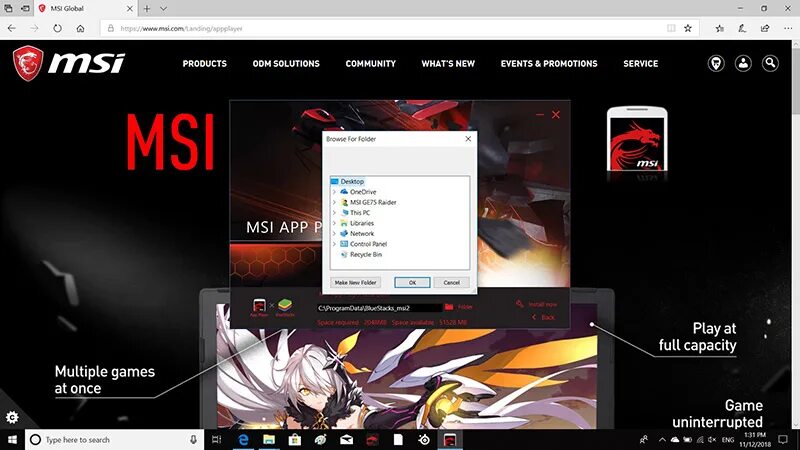This screenshot has width=800, height=450.
Task: Open a new browser tab
Action: (147, 9)
